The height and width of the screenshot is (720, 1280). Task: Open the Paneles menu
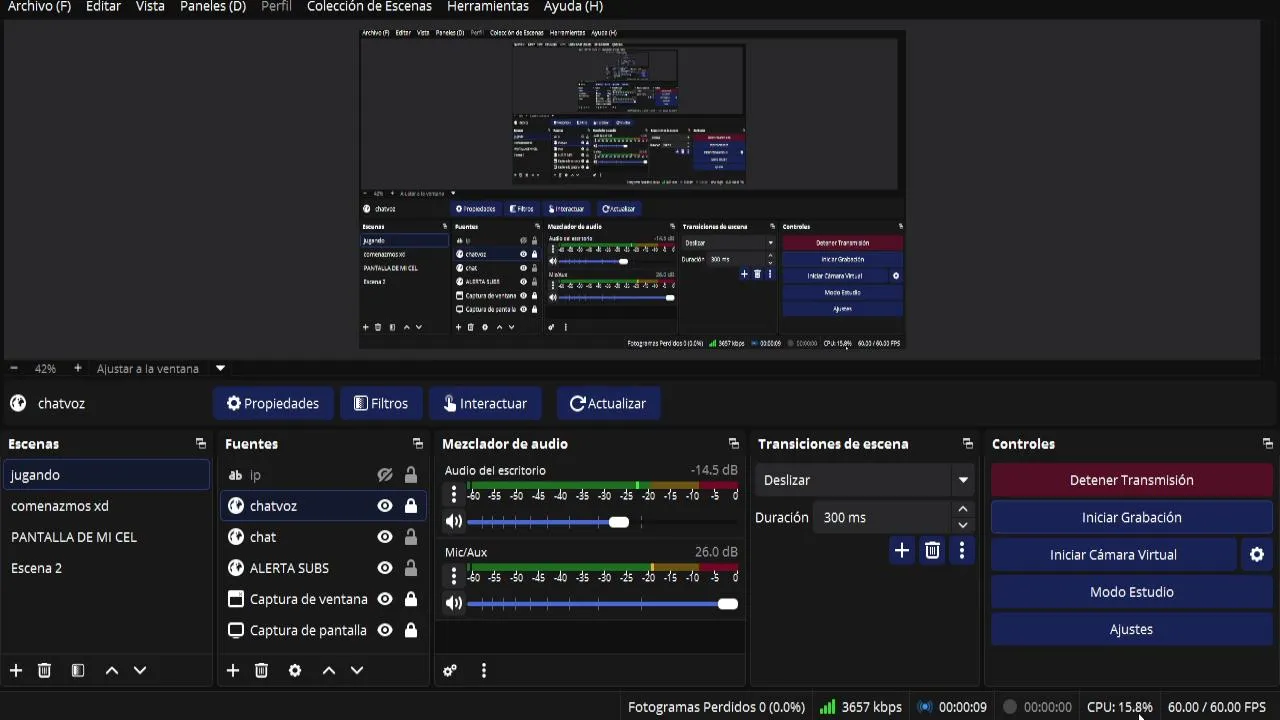coord(213,7)
